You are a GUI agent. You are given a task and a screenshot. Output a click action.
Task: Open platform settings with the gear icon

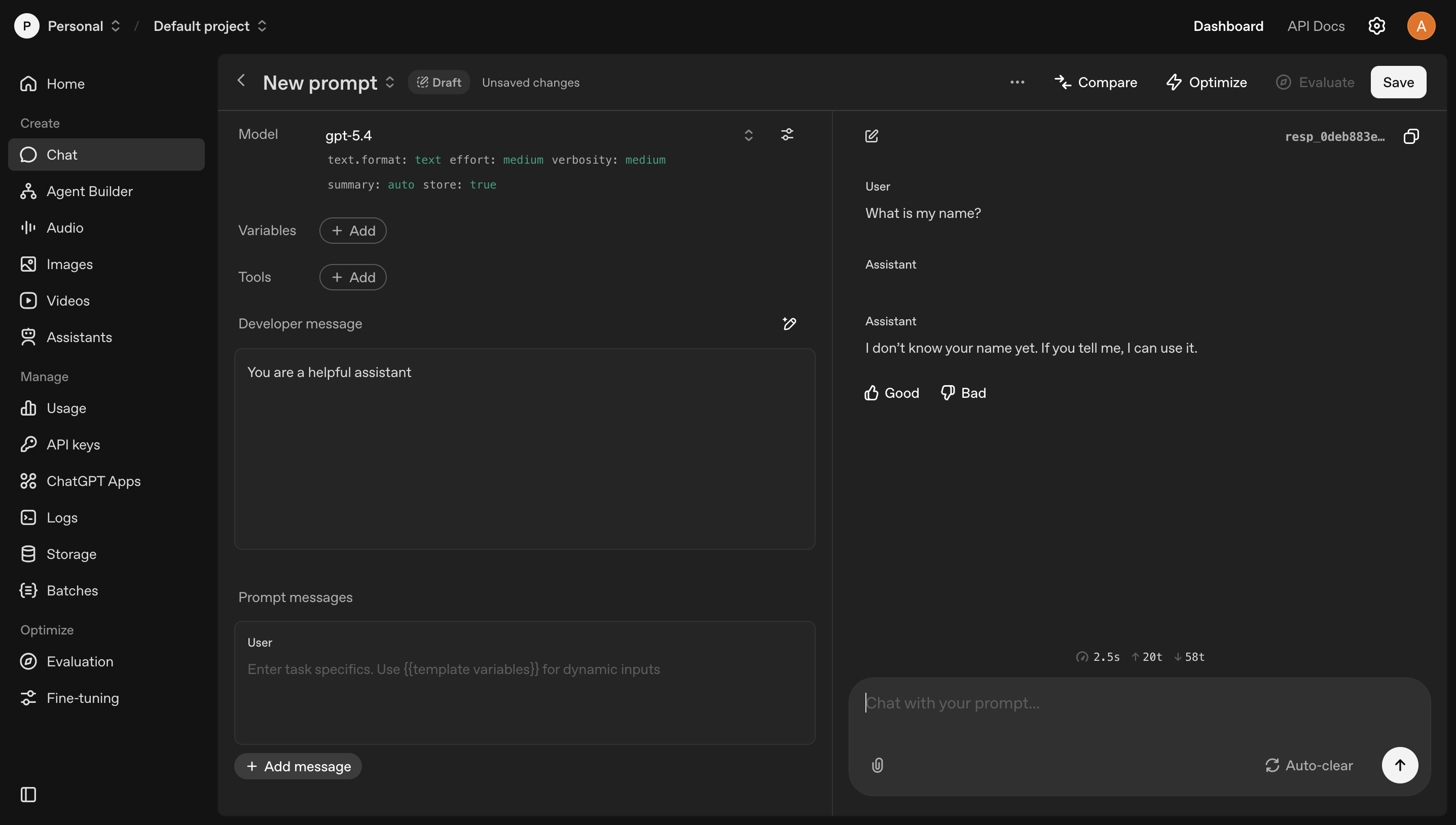1377,25
